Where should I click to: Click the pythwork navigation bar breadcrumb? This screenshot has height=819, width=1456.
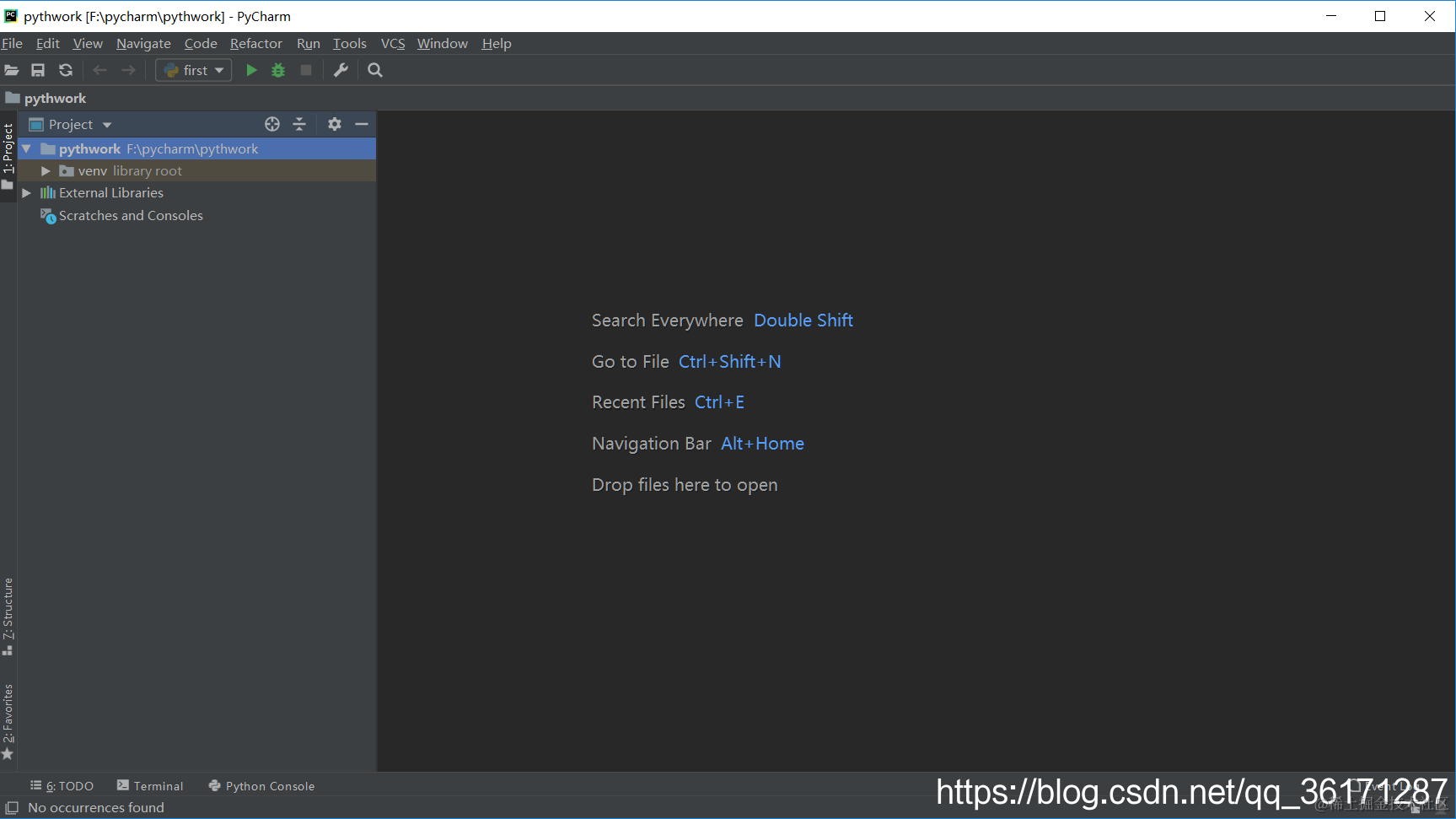coord(46,99)
